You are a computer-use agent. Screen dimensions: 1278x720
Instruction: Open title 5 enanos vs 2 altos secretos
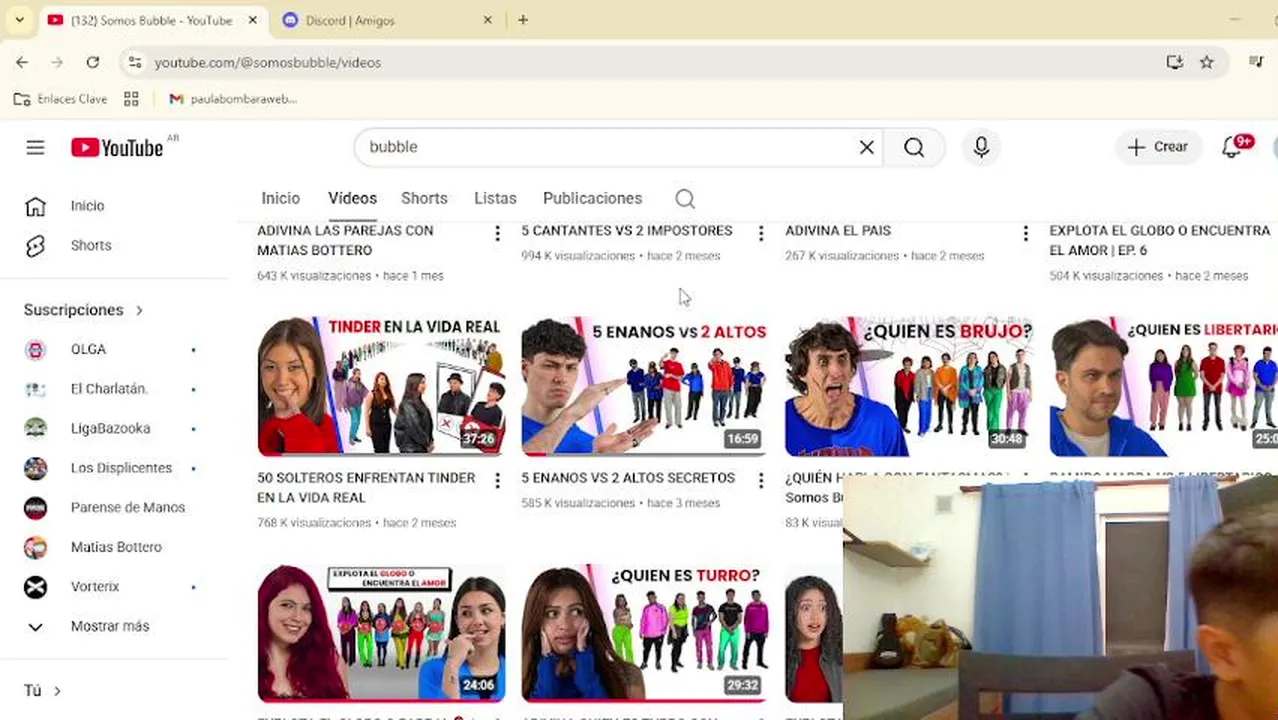tap(628, 478)
